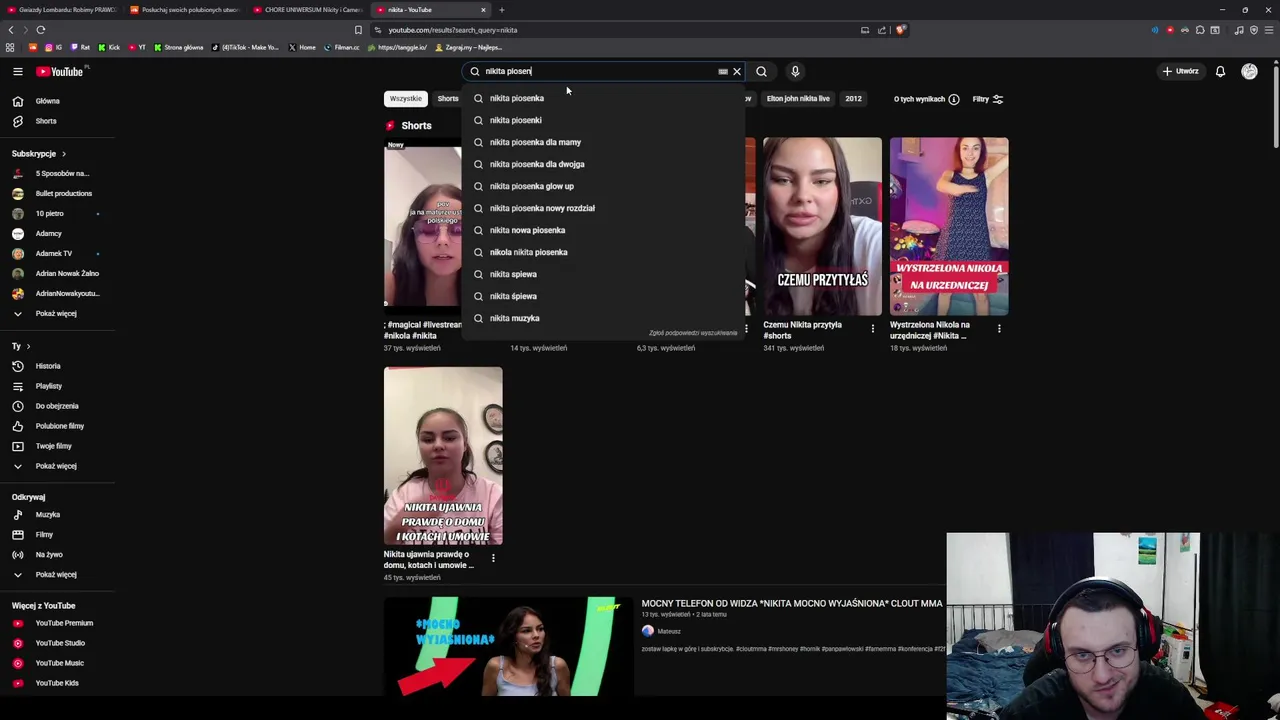Open Czemu Nikita przytyła short thumbnail
Viewport: 1280px width, 720px height.
point(822,226)
